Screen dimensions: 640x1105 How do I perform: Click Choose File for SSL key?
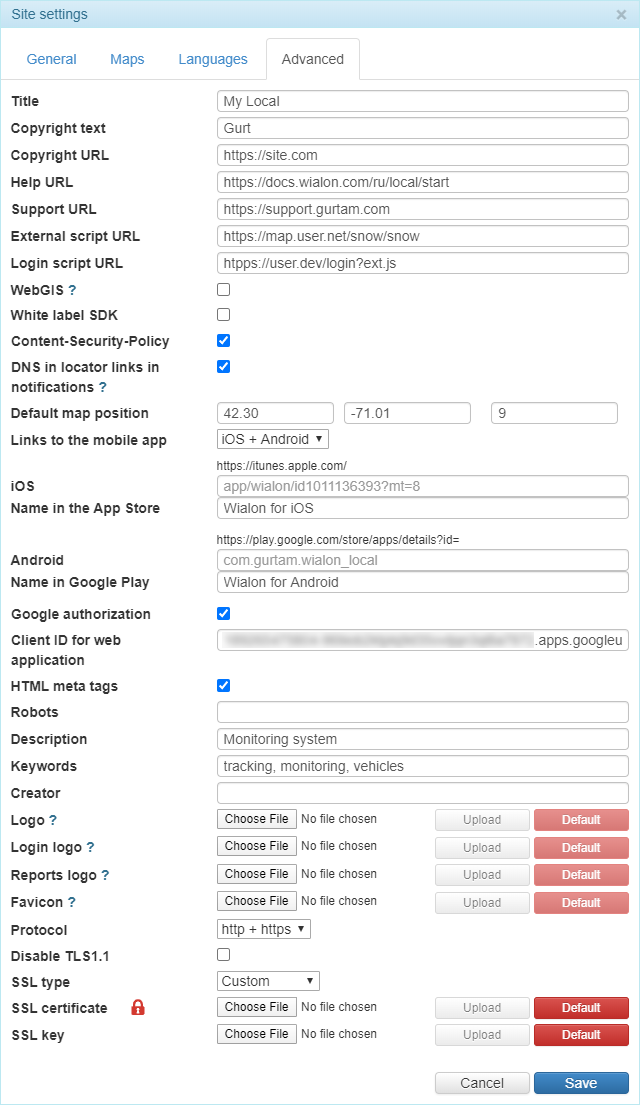(x=257, y=1034)
